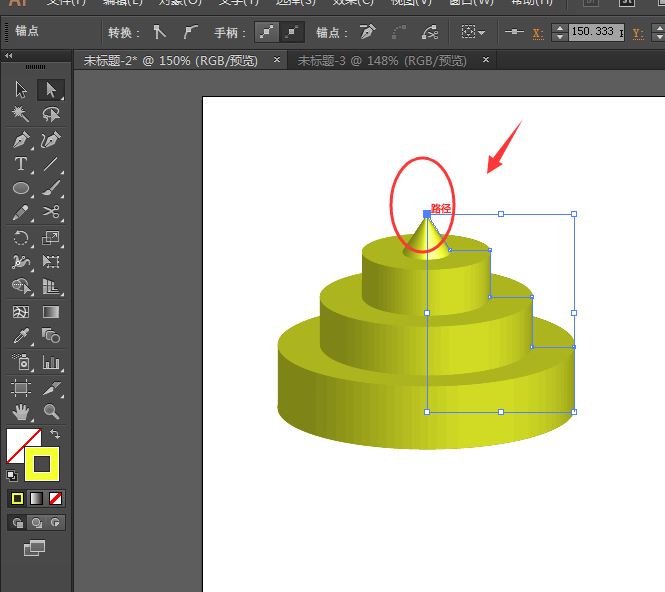The image size is (665, 592).
Task: Select the Column Graph tool
Action: (x=51, y=362)
